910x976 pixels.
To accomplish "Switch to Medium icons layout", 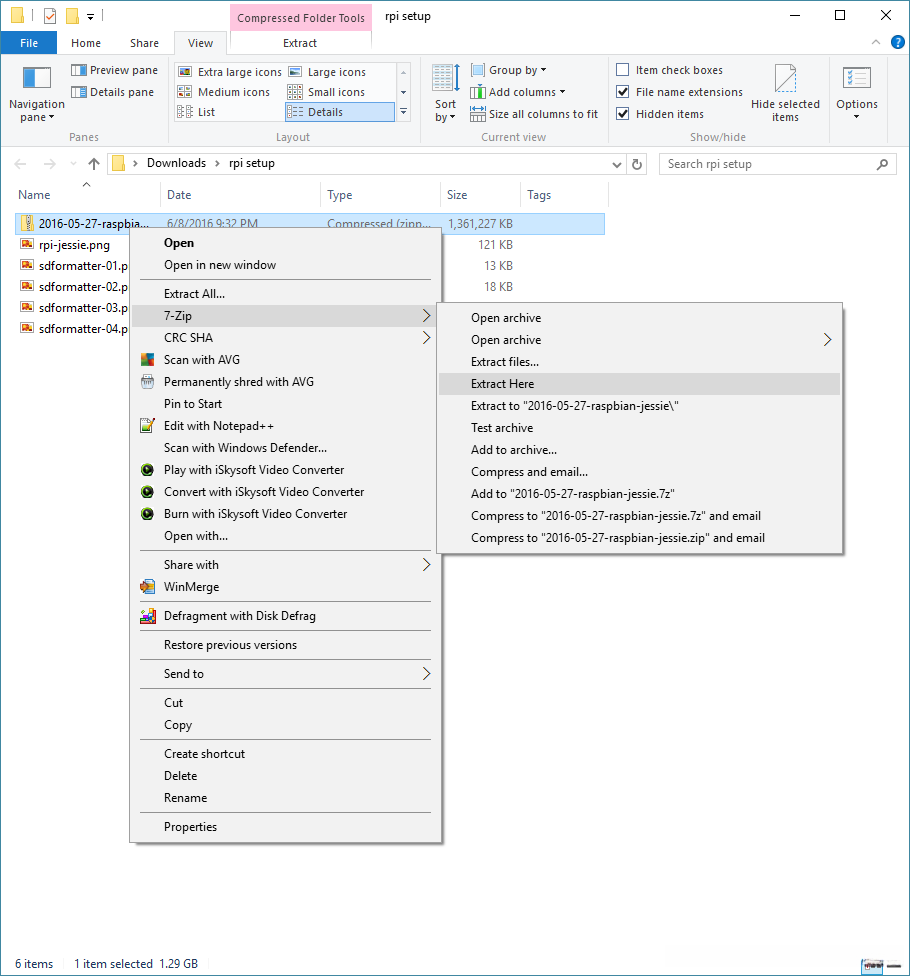I will (224, 92).
